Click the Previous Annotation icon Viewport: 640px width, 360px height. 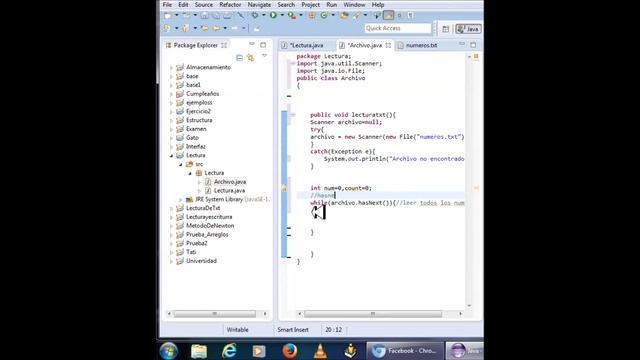click(x=186, y=28)
